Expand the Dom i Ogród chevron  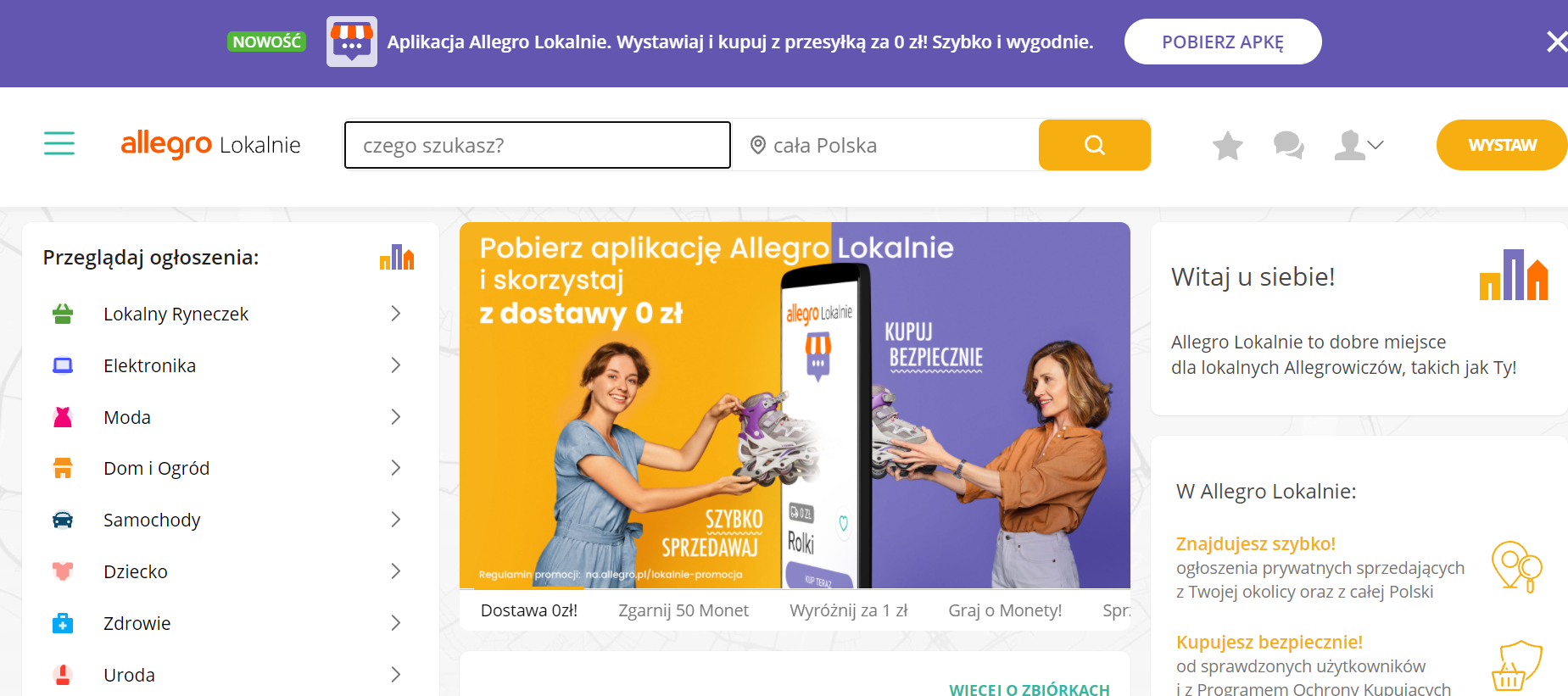pos(395,468)
